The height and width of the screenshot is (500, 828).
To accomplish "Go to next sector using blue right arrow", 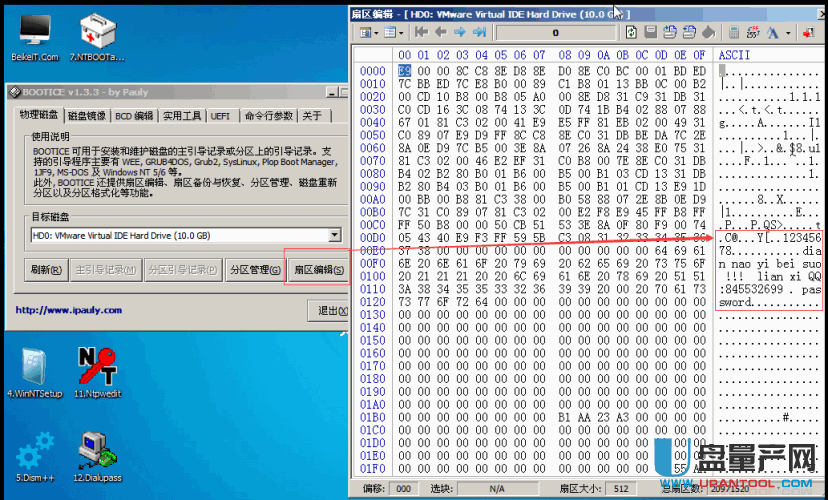I will tap(460, 32).
